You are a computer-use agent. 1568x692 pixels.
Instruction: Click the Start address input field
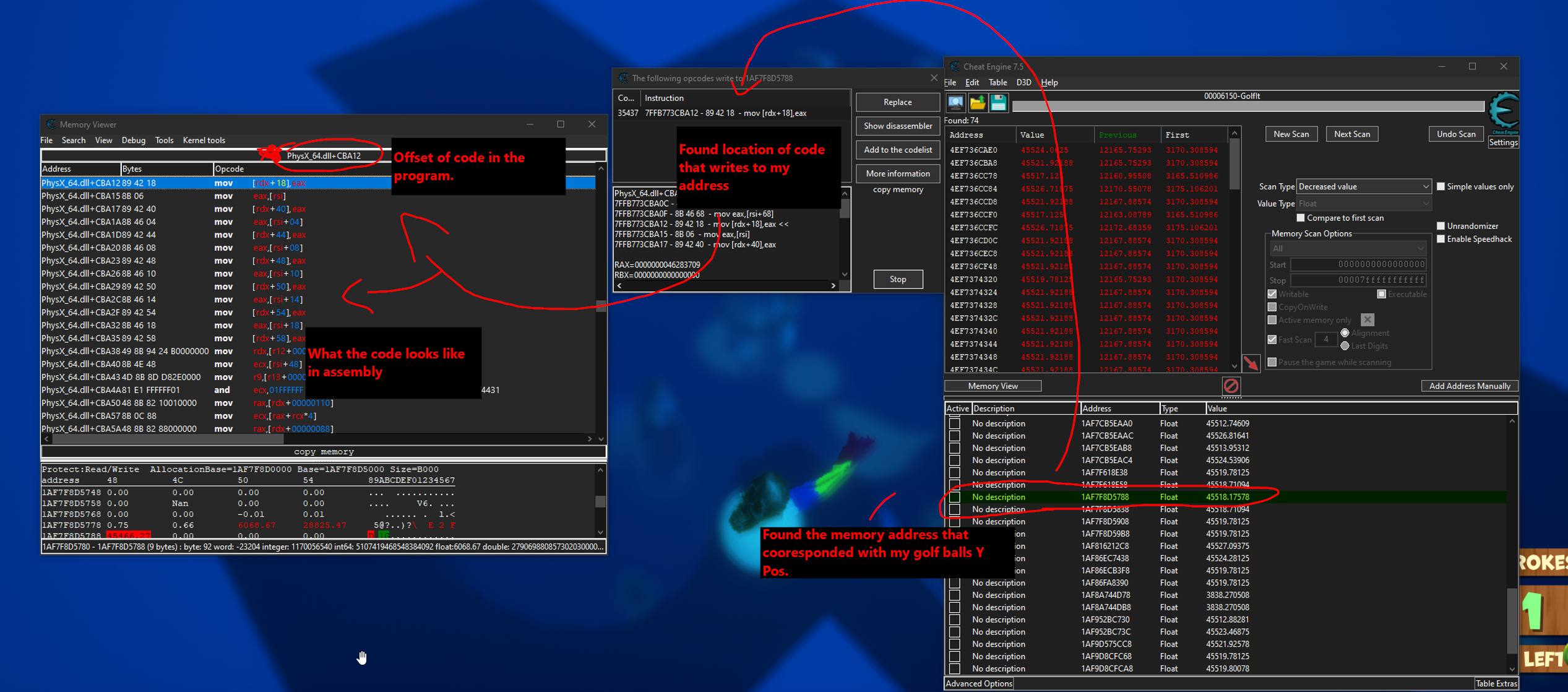tap(1359, 265)
